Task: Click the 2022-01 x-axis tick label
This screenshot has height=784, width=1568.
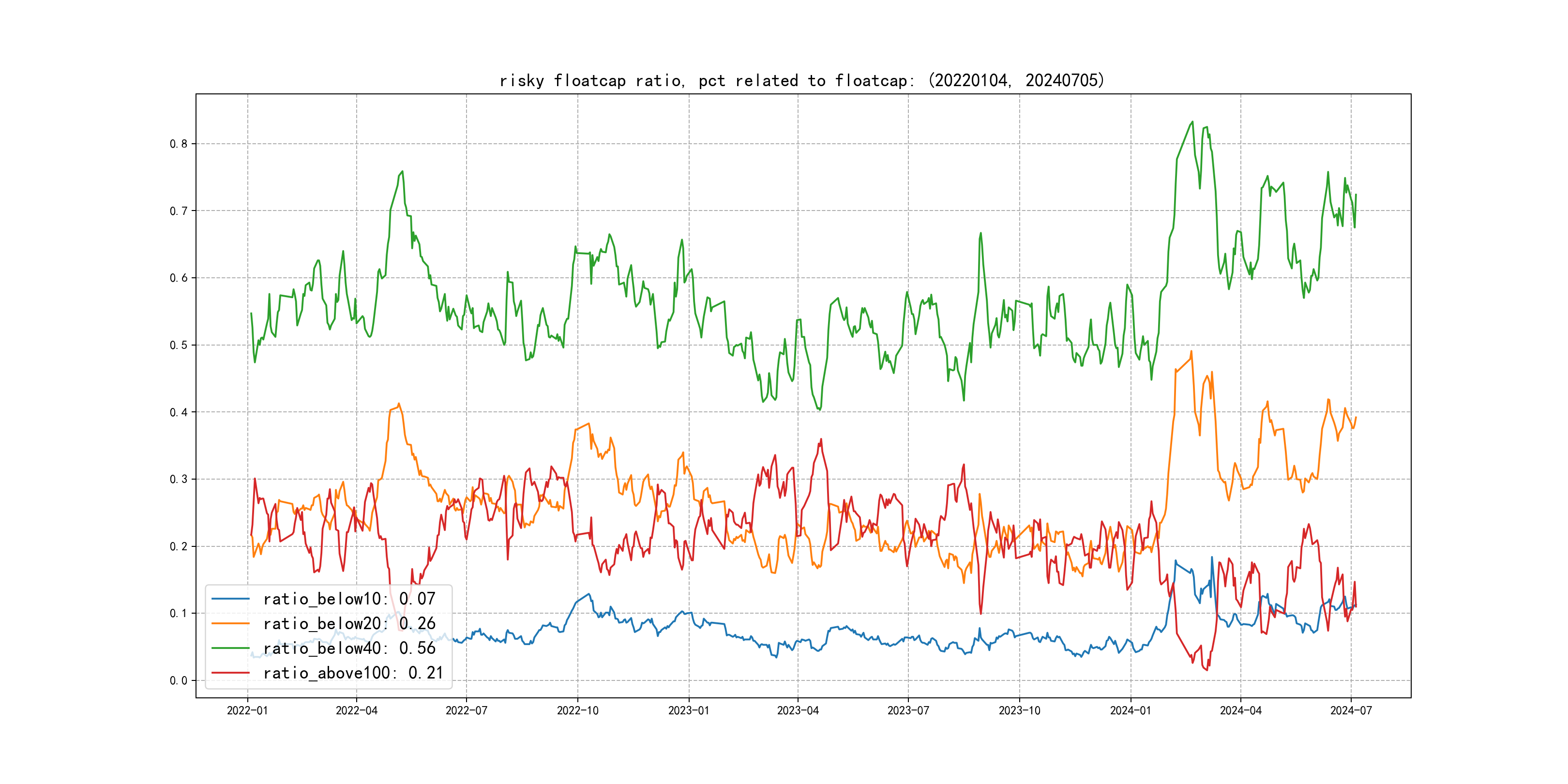Action: (247, 710)
